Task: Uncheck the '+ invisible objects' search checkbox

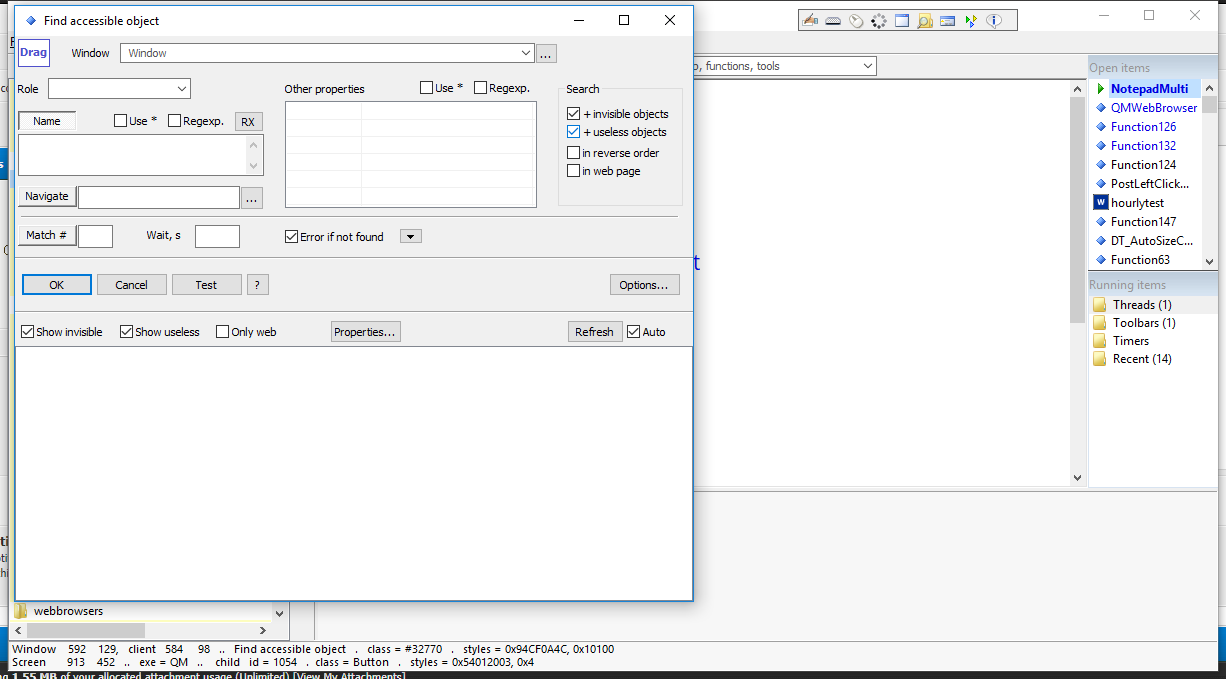Action: (574, 114)
